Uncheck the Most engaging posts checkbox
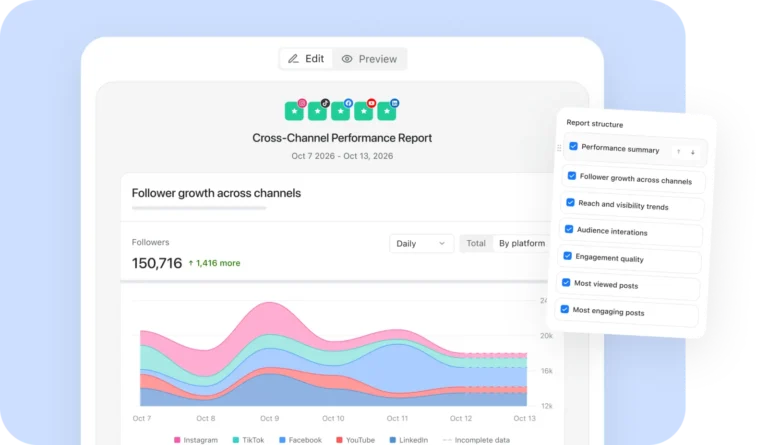 (565, 309)
